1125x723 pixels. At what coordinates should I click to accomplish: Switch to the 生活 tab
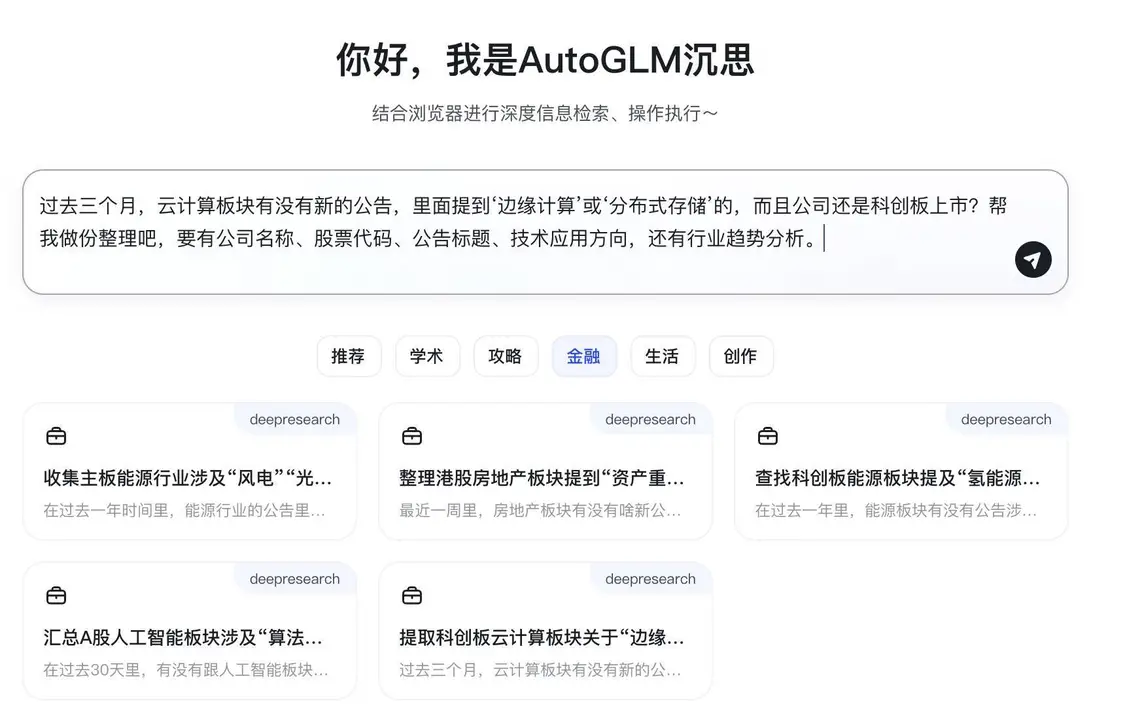662,356
